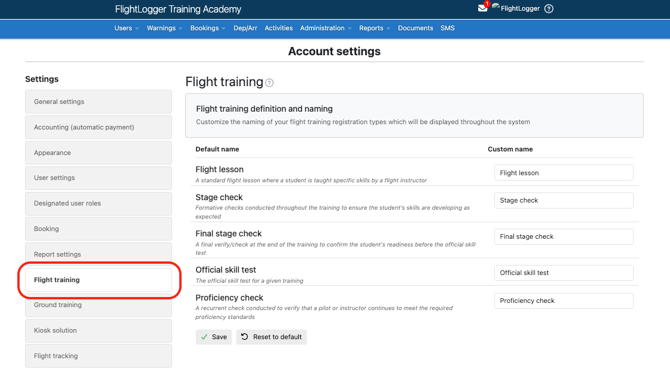Open Designated user roles section
This screenshot has width=670, height=379.
tap(98, 203)
